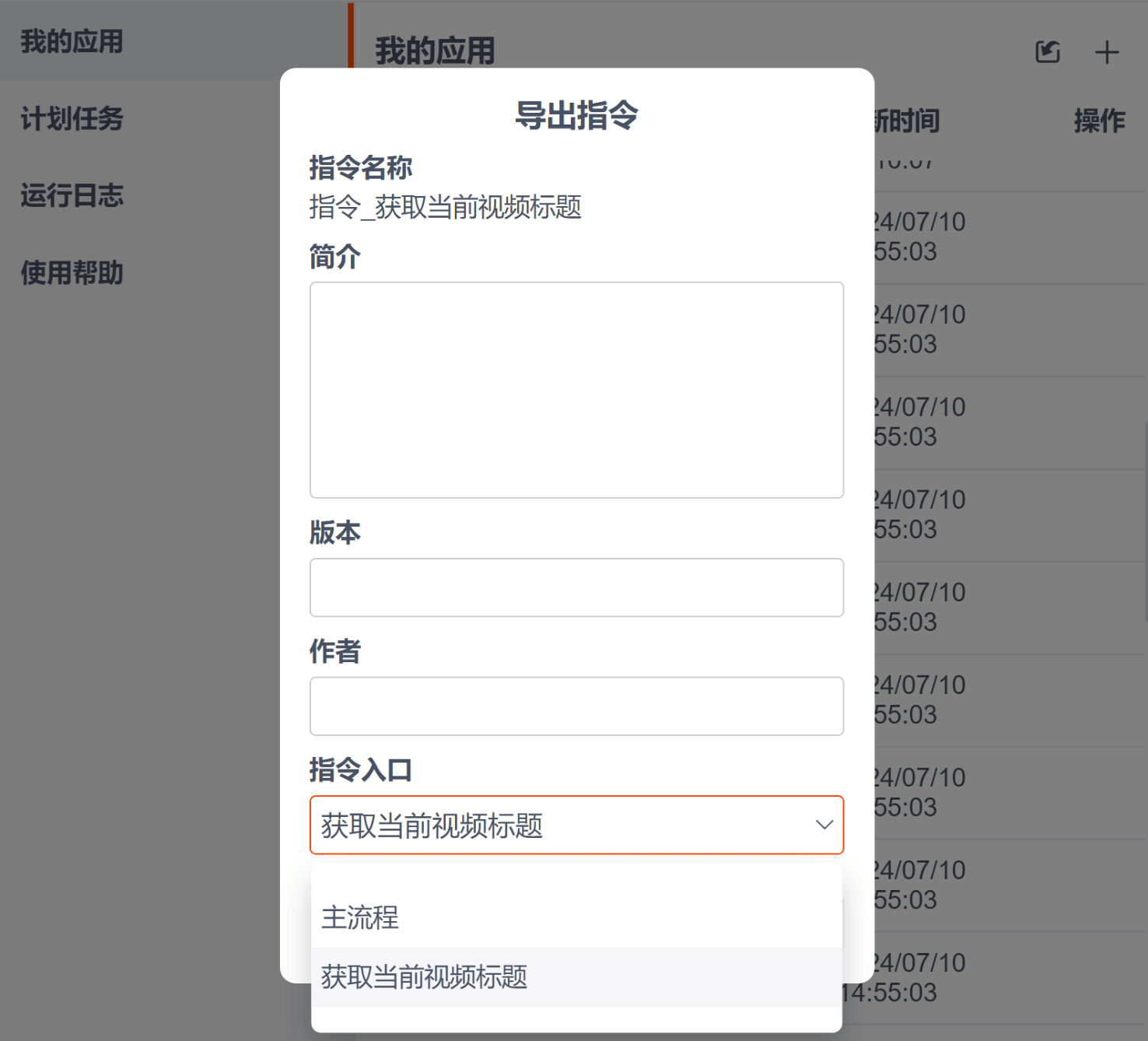
Task: Click the 指令入口 combo box field
Action: tap(560, 825)
